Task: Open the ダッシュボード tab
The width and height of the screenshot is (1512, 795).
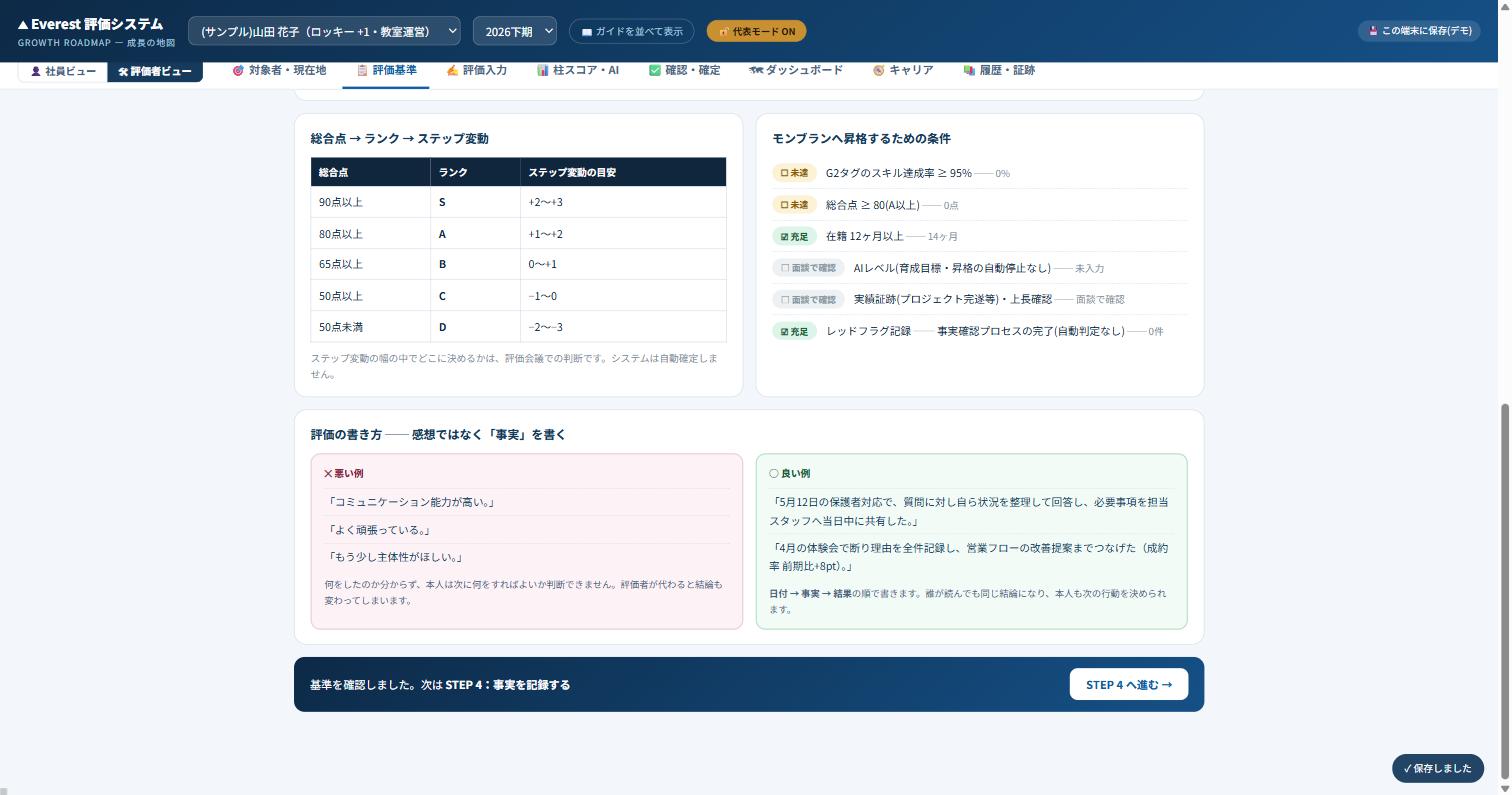Action: 796,70
